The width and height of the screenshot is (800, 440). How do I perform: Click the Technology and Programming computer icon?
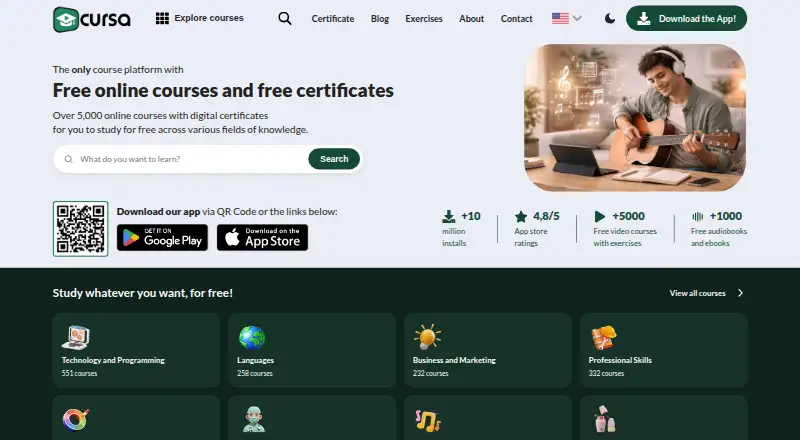click(x=76, y=337)
